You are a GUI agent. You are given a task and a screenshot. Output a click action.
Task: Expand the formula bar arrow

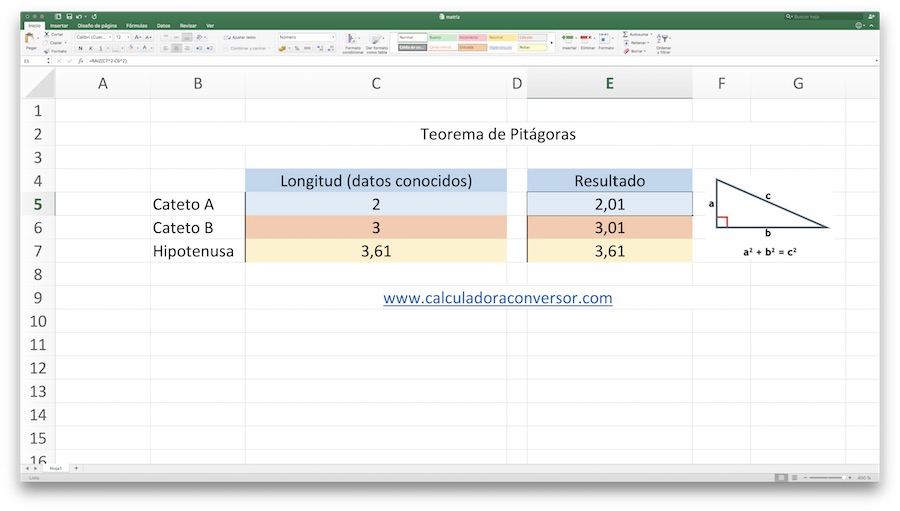coord(876,60)
